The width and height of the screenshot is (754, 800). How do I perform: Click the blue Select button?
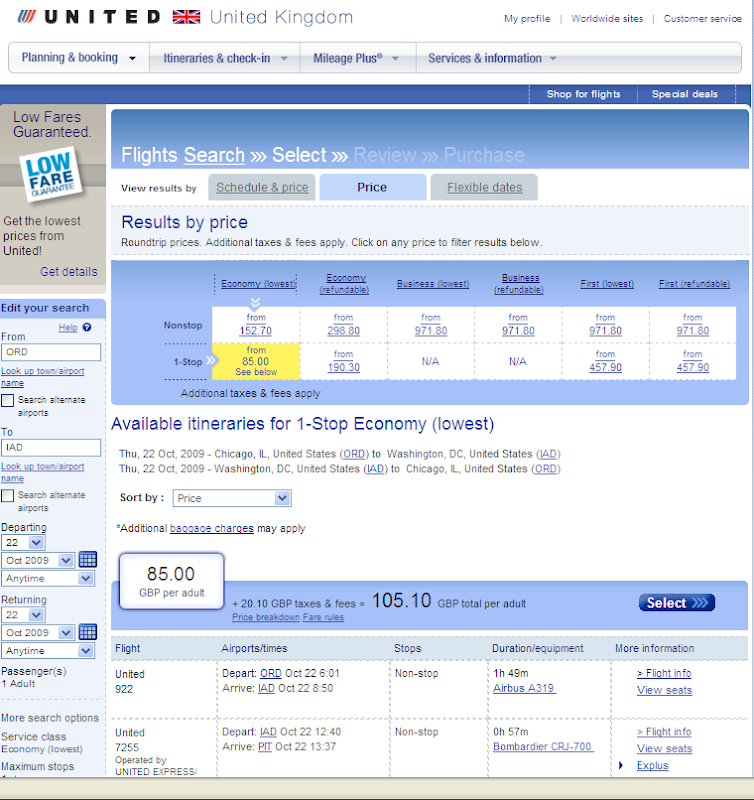(x=676, y=603)
